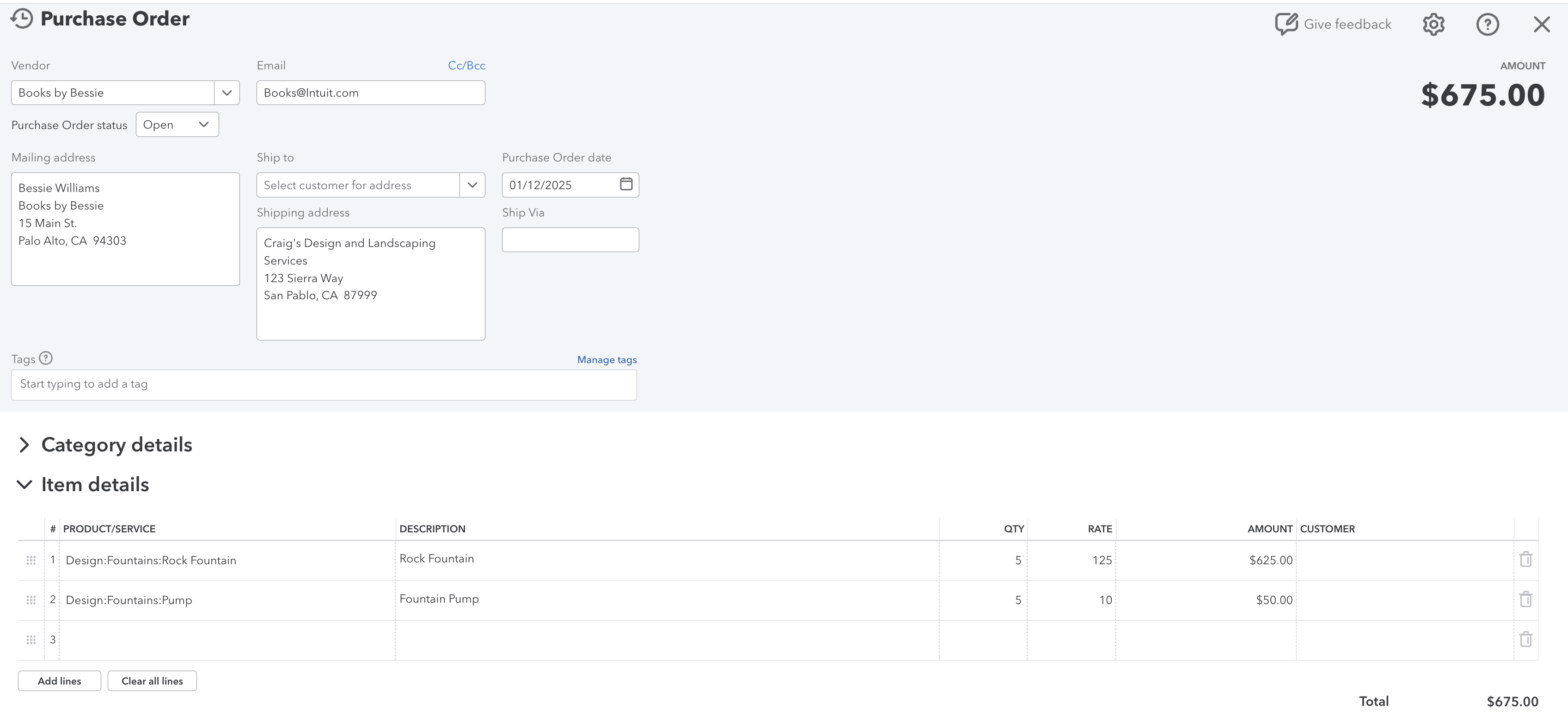This screenshot has width=1568, height=728.
Task: Open the Vendor dropdown arrow
Action: click(227, 93)
